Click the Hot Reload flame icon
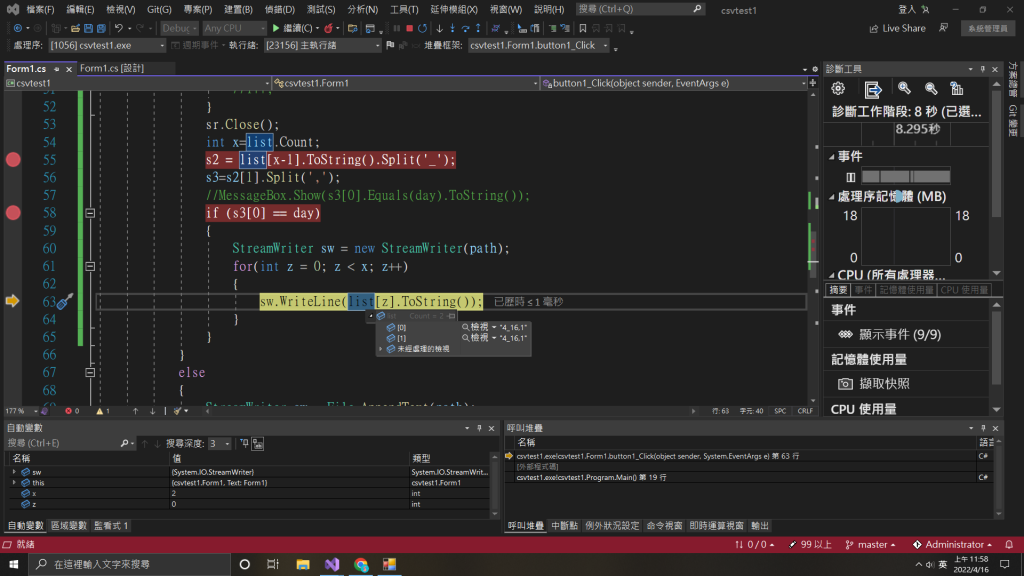 (328, 29)
